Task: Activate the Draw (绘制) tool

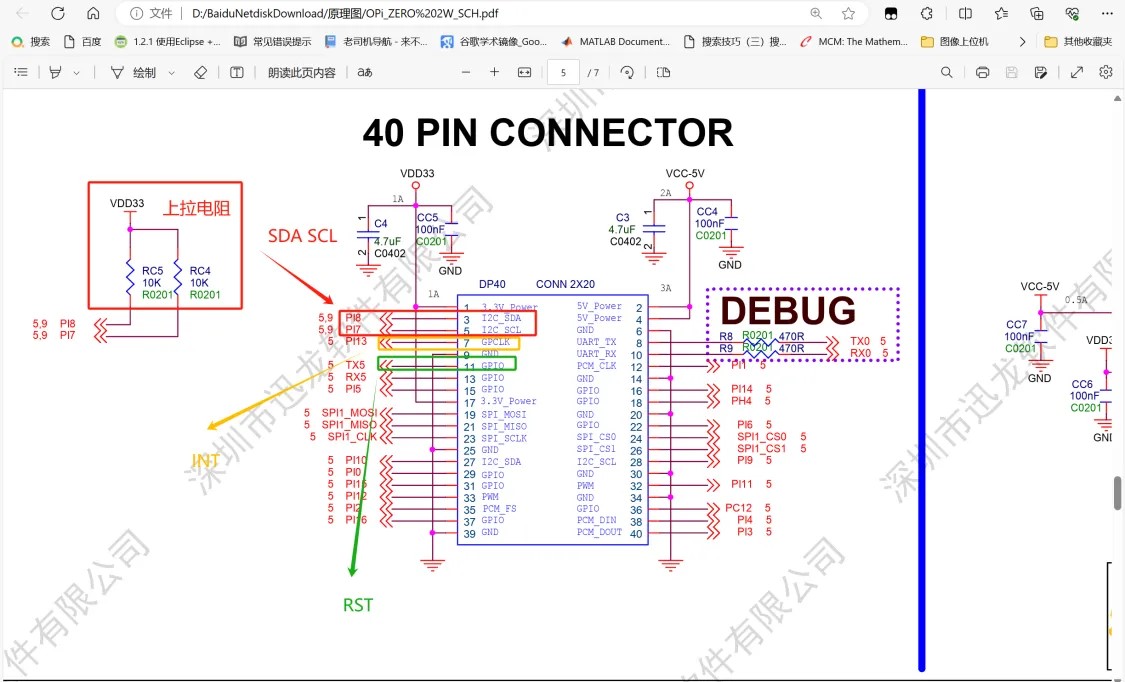Action: 133,73
